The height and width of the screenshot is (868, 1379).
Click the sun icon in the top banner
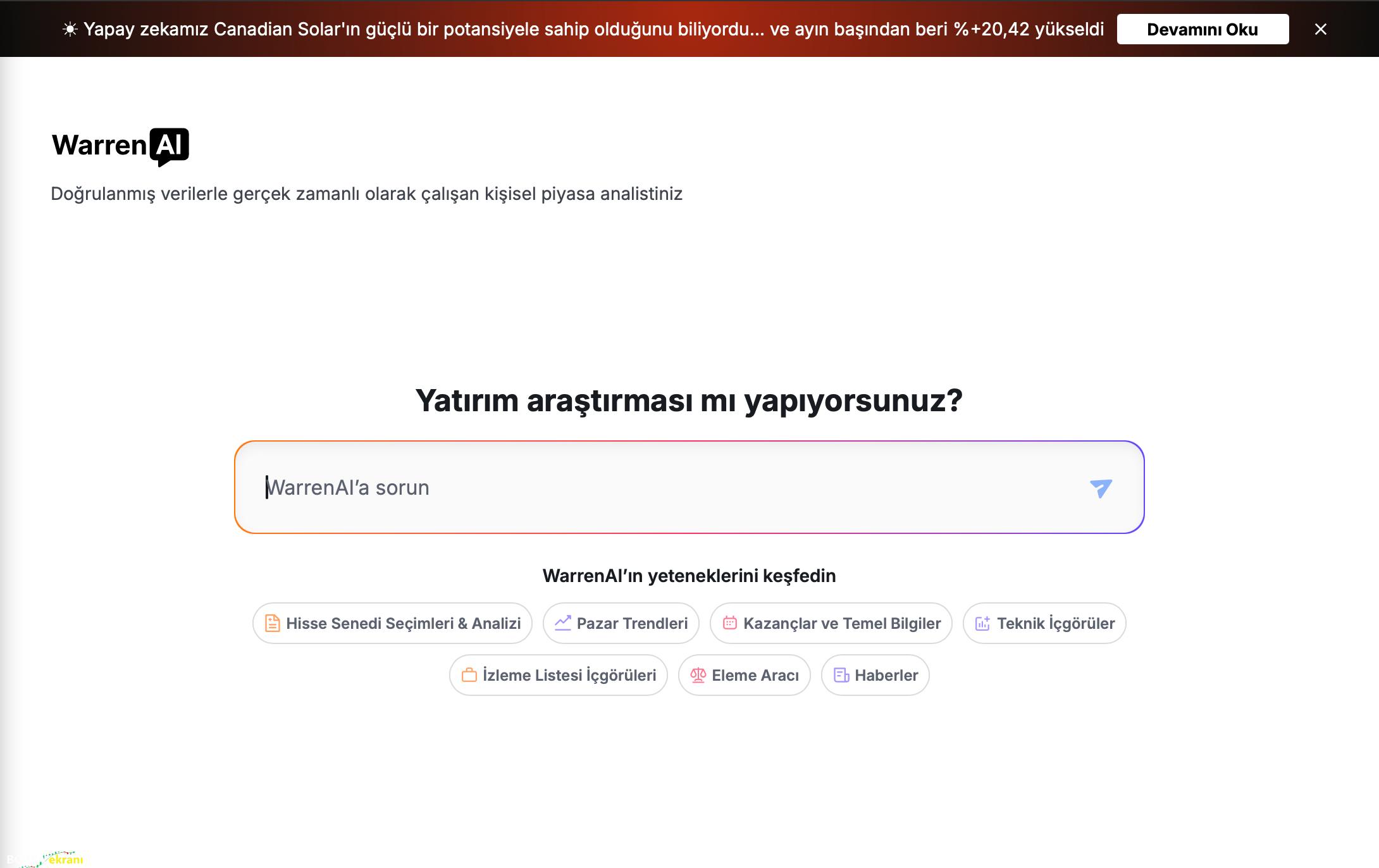(70, 29)
